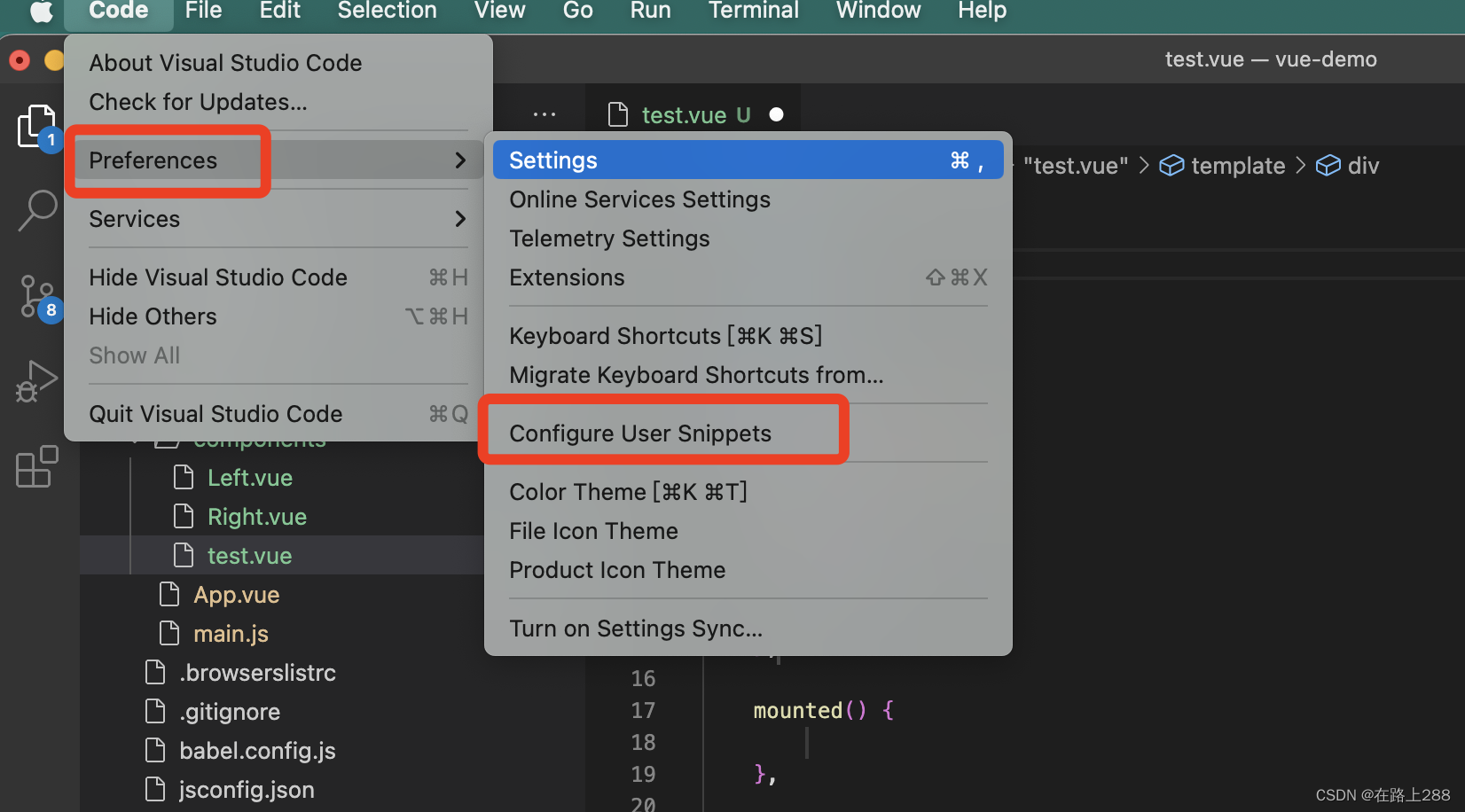Select Keyboard Shortcuts entry
1465x812 pixels.
[748, 335]
